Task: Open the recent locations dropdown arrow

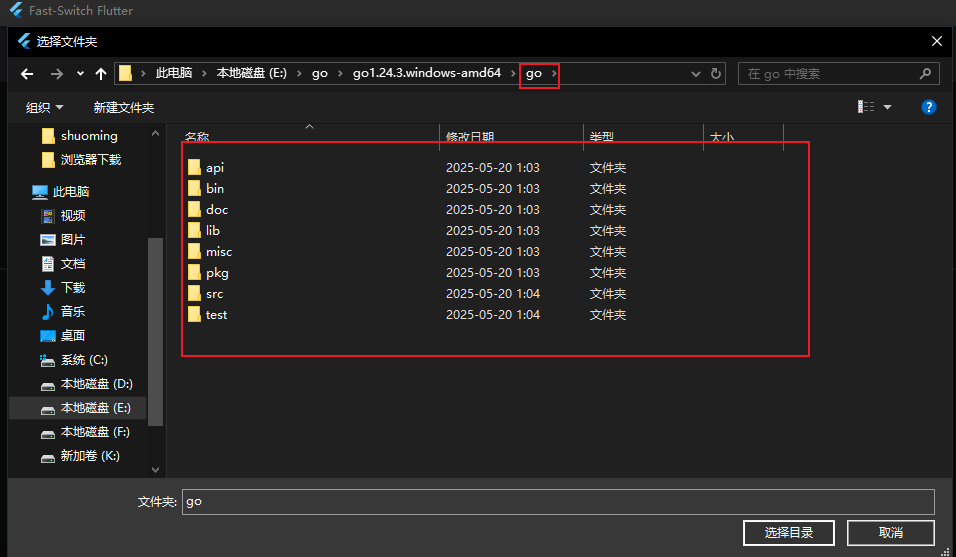Action: (80, 74)
